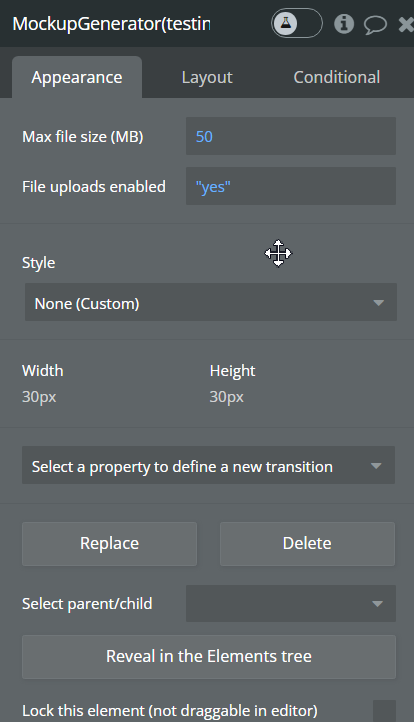Viewport: 414px width, 722px height.
Task: Open the Select parent/child dropdown
Action: coord(291,603)
